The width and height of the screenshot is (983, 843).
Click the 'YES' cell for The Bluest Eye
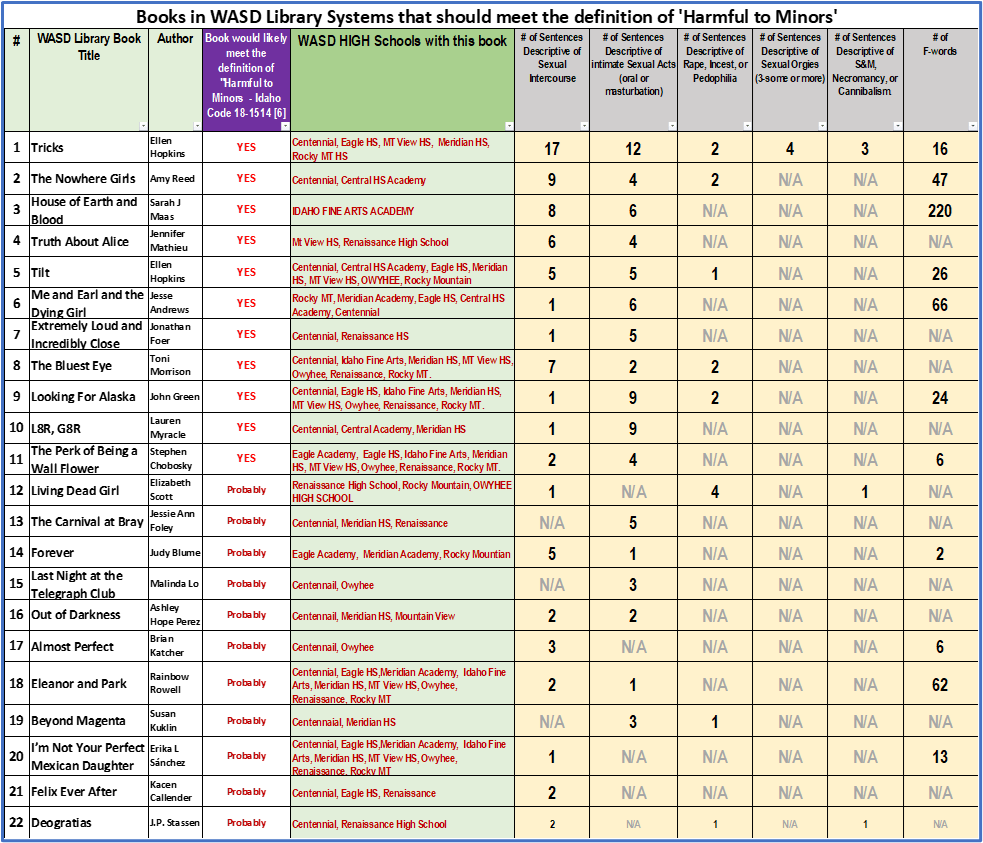click(246, 366)
